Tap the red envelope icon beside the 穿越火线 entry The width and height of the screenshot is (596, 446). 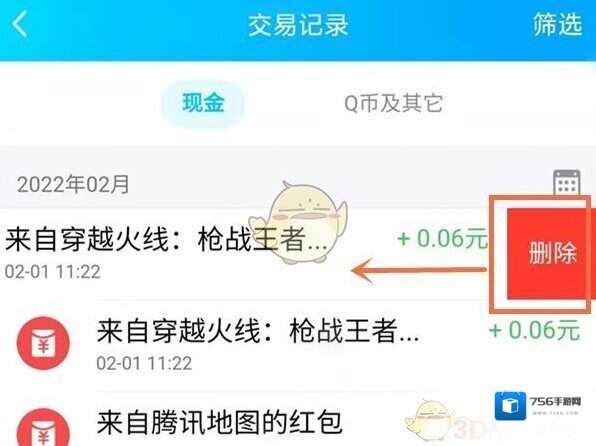(x=43, y=343)
